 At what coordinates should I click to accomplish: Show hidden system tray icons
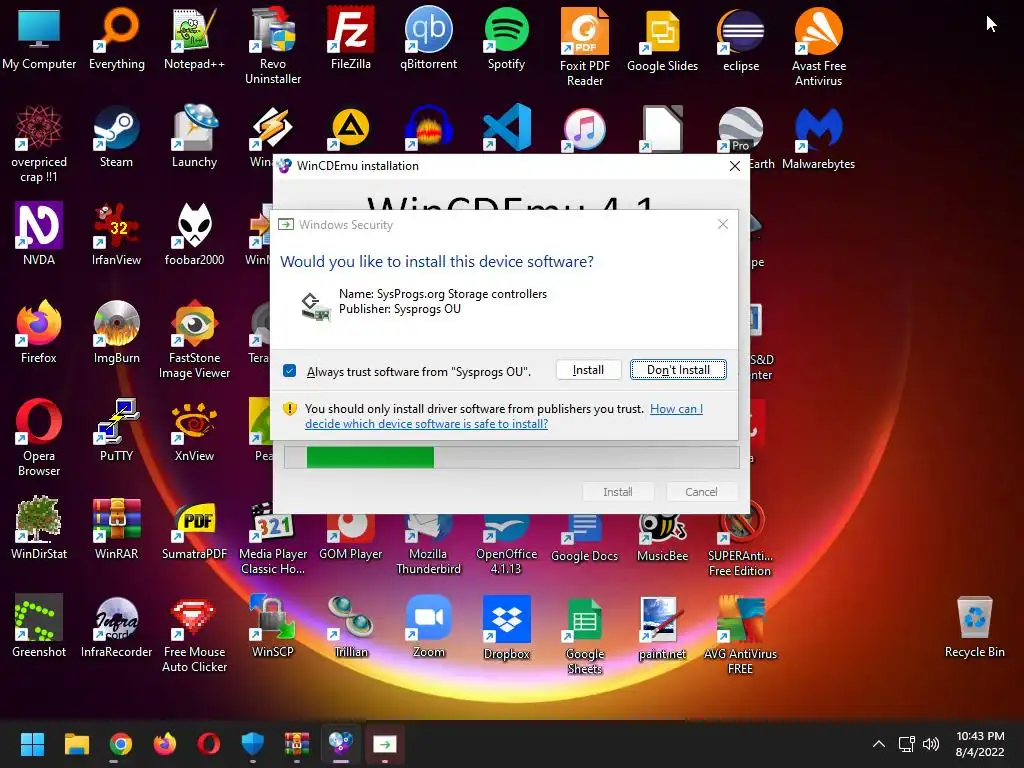pos(879,743)
